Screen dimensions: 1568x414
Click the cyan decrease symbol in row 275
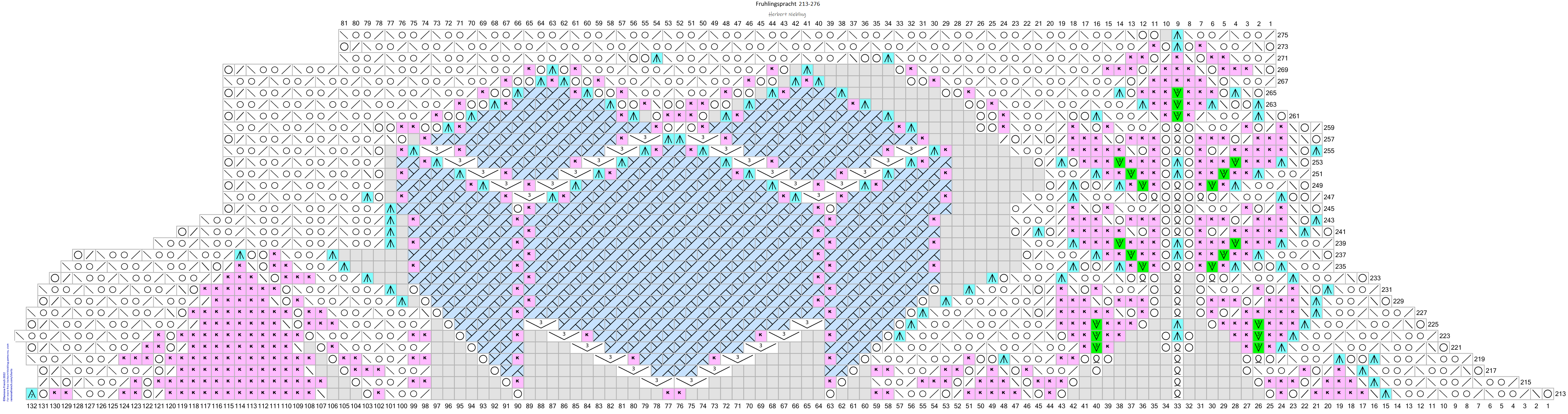[x=1177, y=35]
